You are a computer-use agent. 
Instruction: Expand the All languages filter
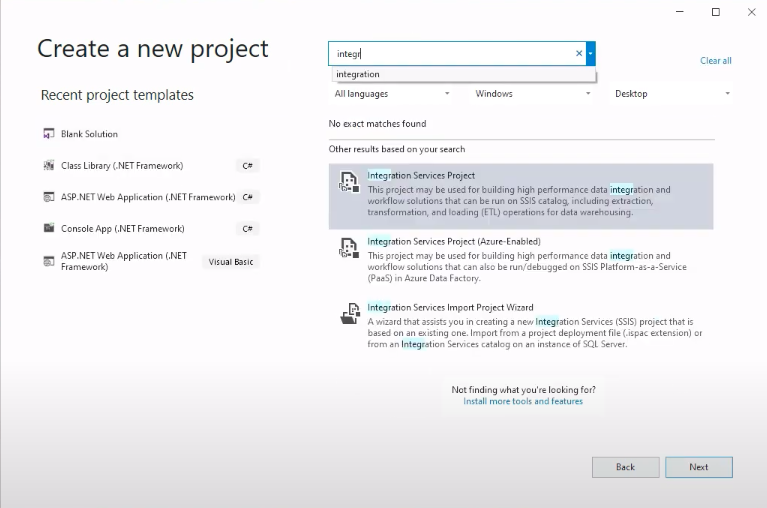pyautogui.click(x=392, y=93)
